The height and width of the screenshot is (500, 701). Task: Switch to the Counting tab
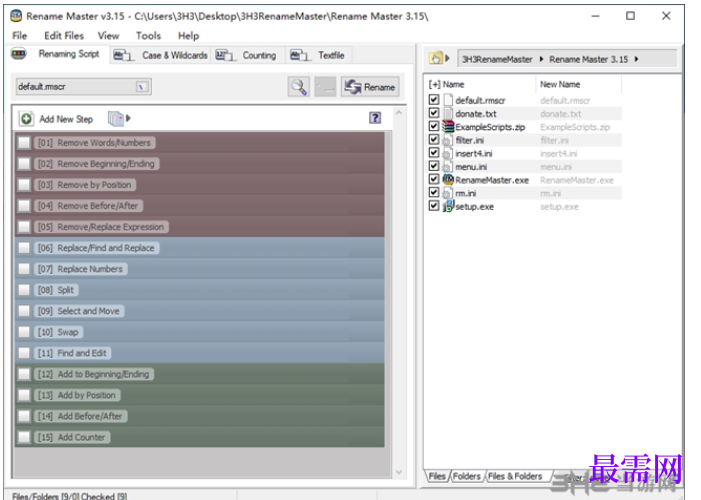[x=247, y=55]
